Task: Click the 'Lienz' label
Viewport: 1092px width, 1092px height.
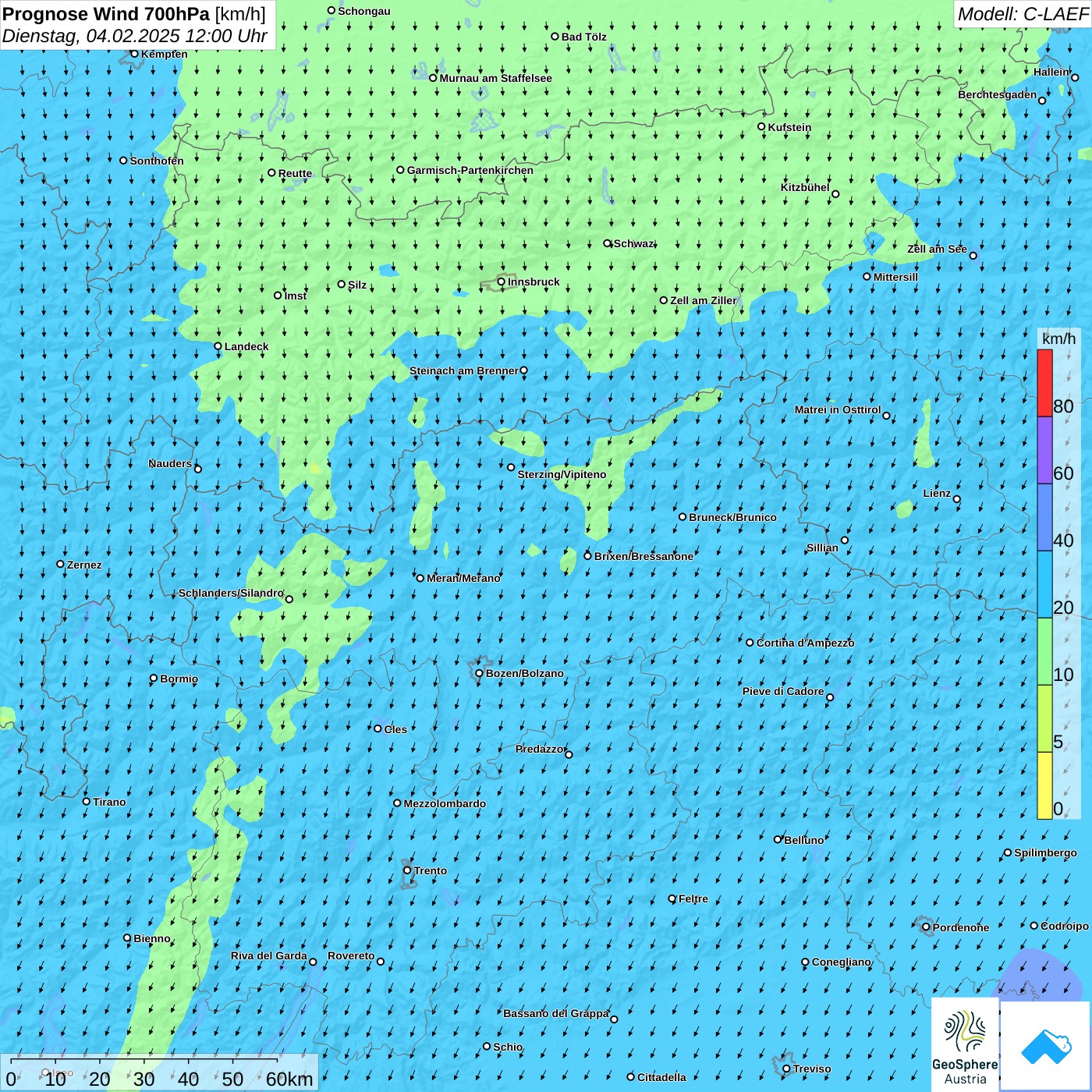Action: [937, 493]
